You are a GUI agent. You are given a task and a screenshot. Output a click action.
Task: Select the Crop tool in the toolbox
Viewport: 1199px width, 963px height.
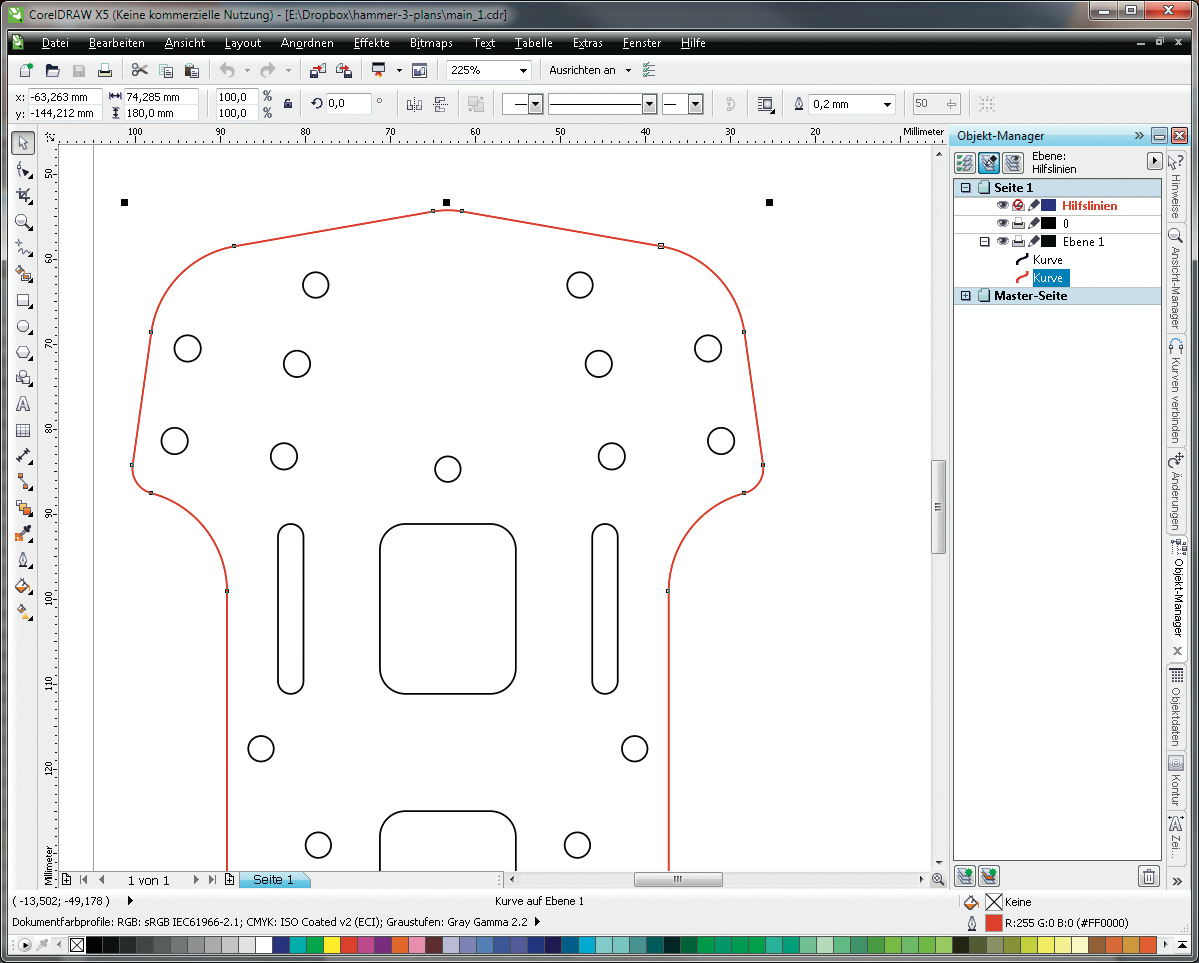[x=23, y=196]
